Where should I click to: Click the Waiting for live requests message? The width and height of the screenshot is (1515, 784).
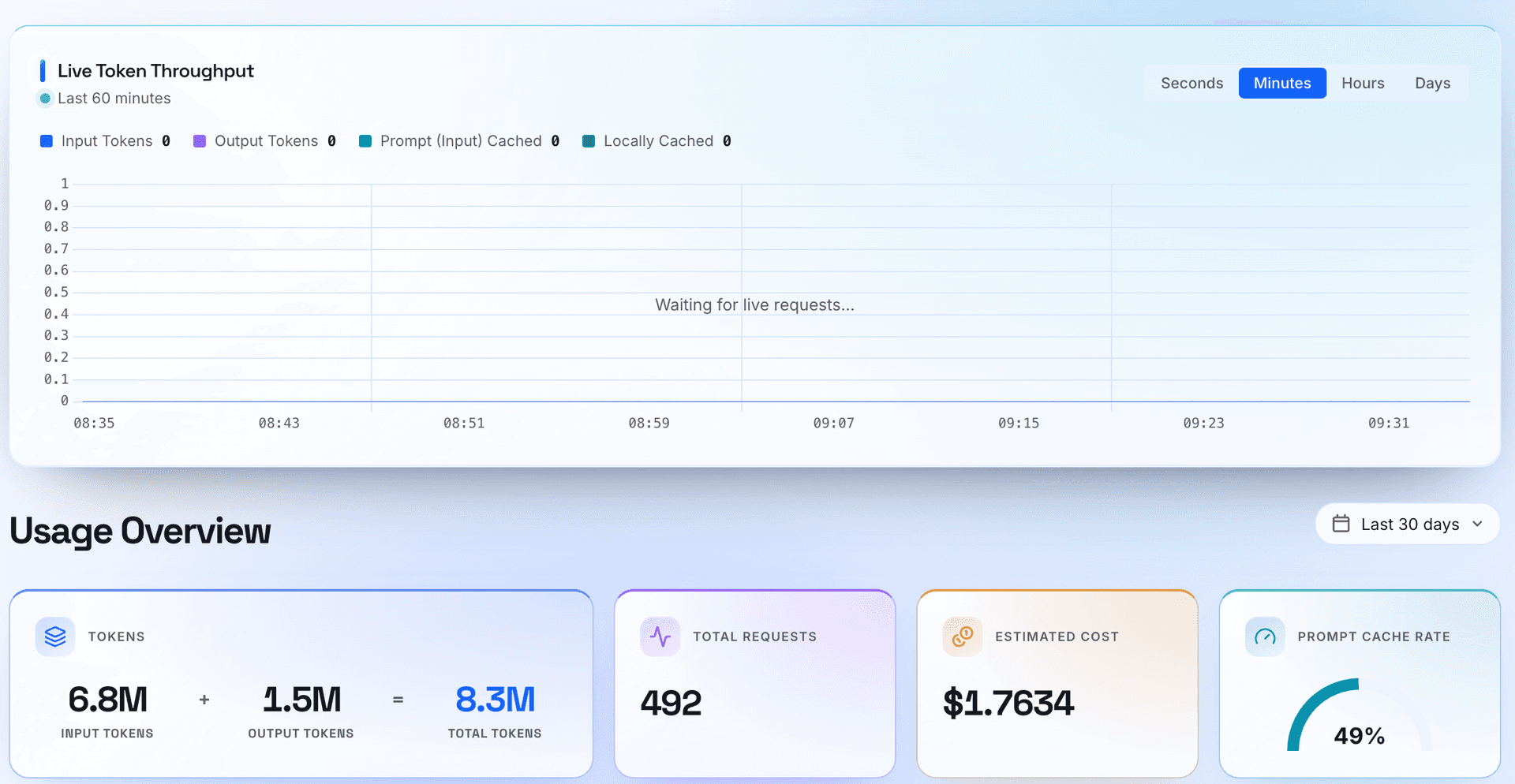(x=754, y=305)
